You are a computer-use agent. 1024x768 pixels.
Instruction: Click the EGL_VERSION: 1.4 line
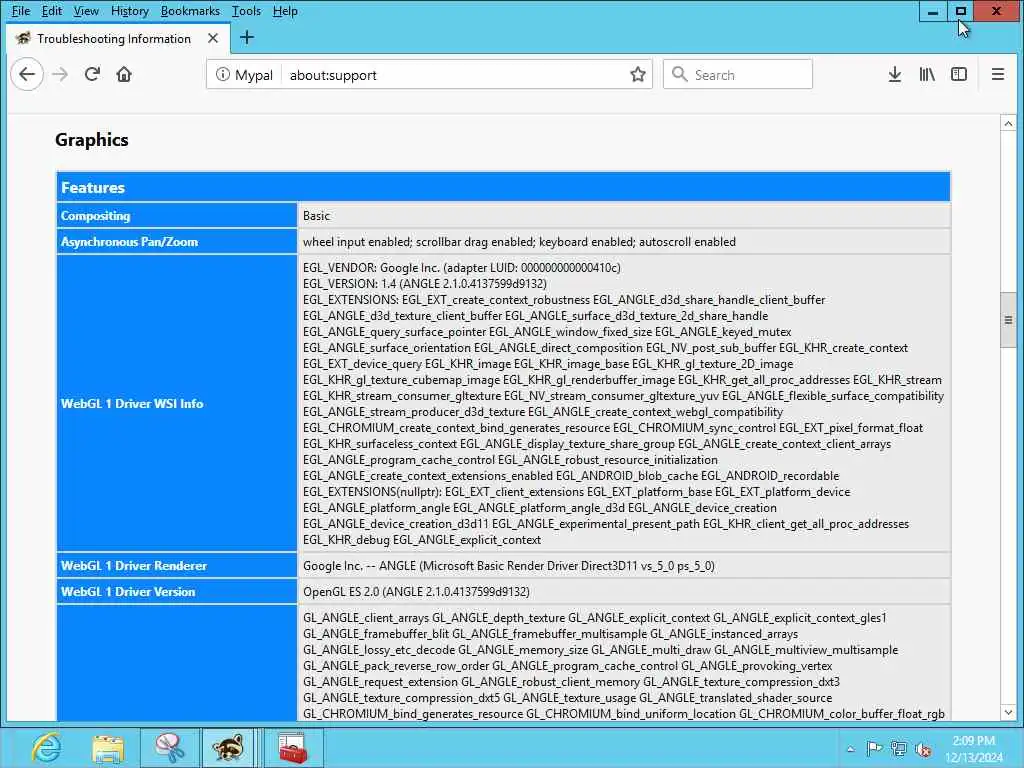(424, 283)
